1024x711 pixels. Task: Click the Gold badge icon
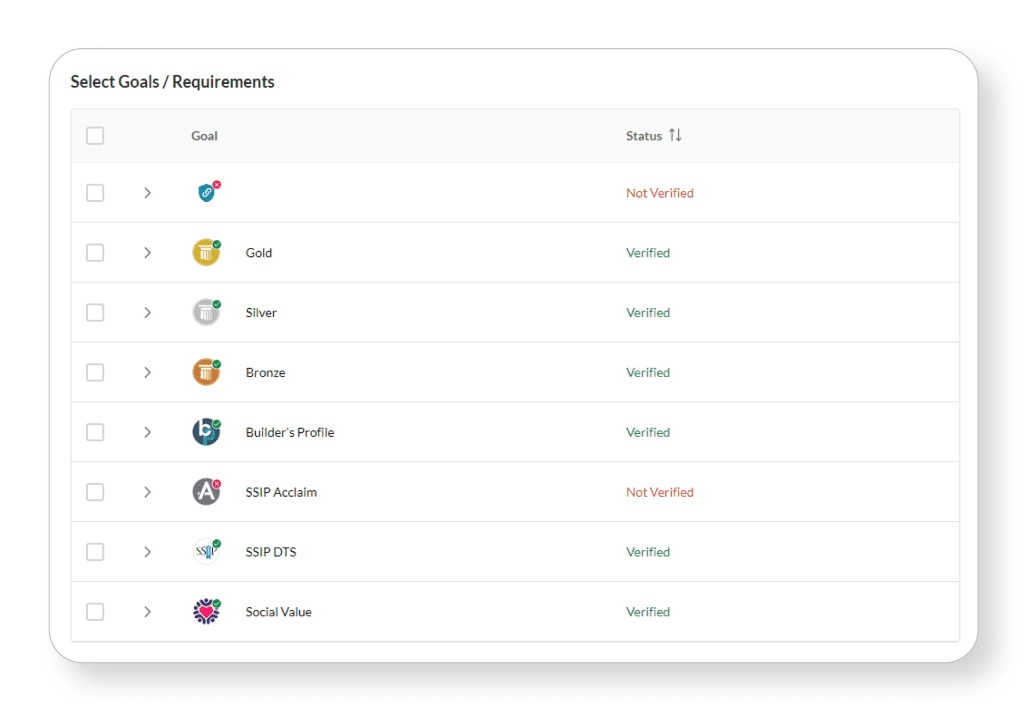206,253
